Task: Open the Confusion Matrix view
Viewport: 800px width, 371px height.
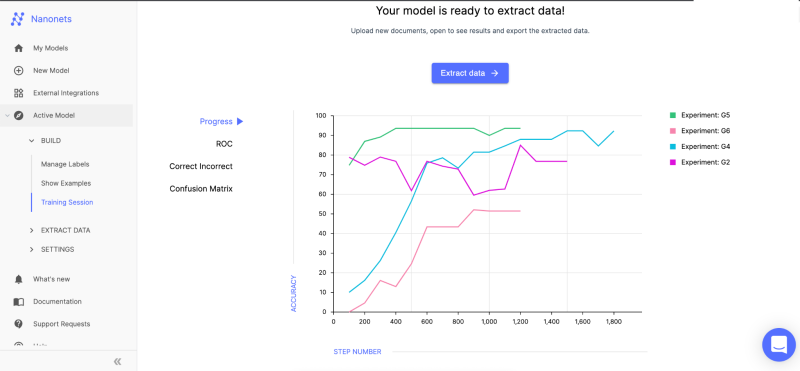Action: (201, 189)
